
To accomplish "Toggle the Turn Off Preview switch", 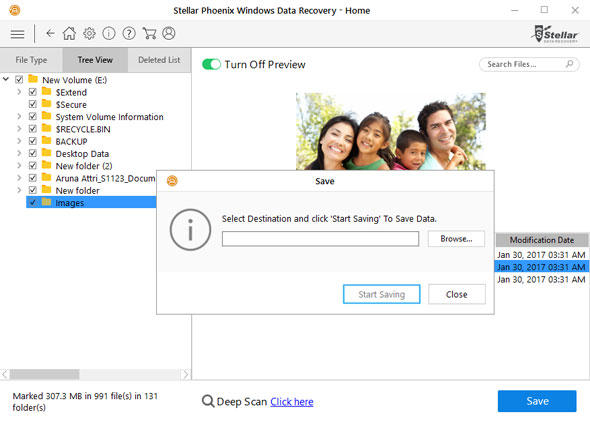I will pos(211,64).
